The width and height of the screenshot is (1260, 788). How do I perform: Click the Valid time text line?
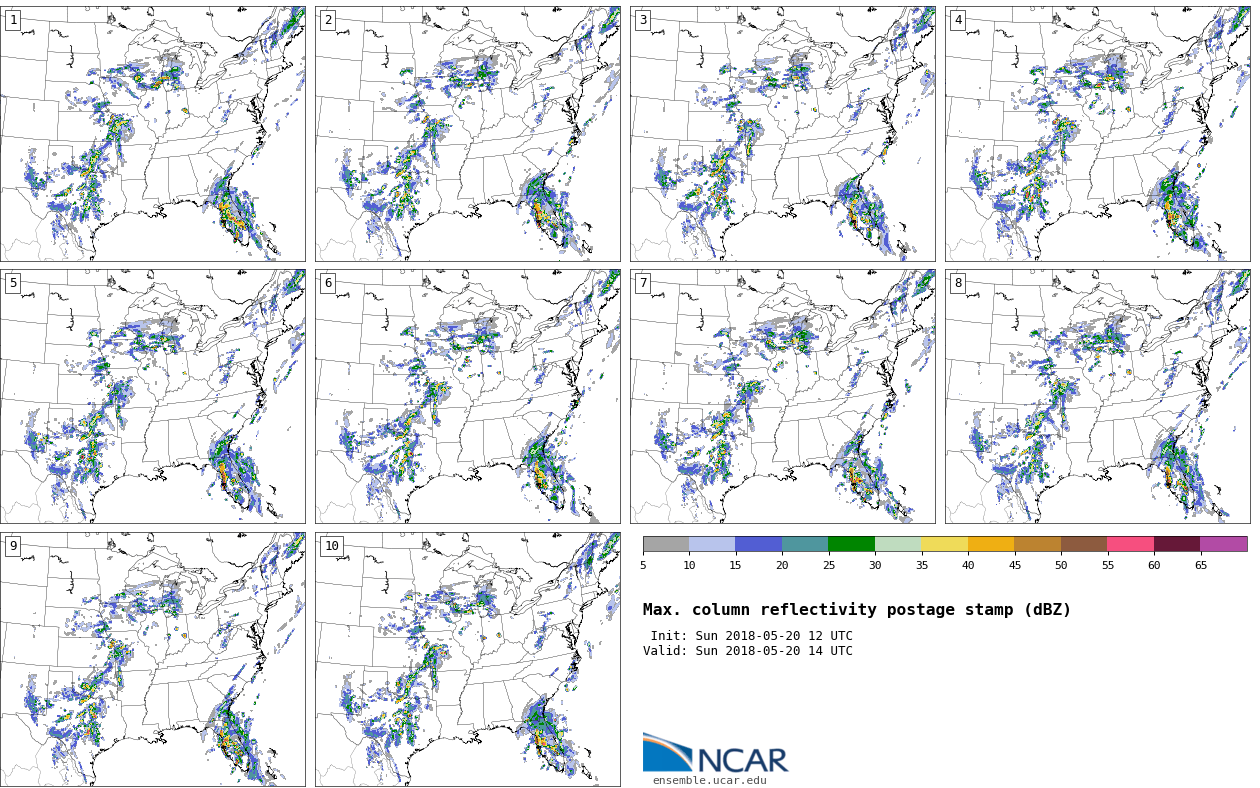(x=747, y=651)
